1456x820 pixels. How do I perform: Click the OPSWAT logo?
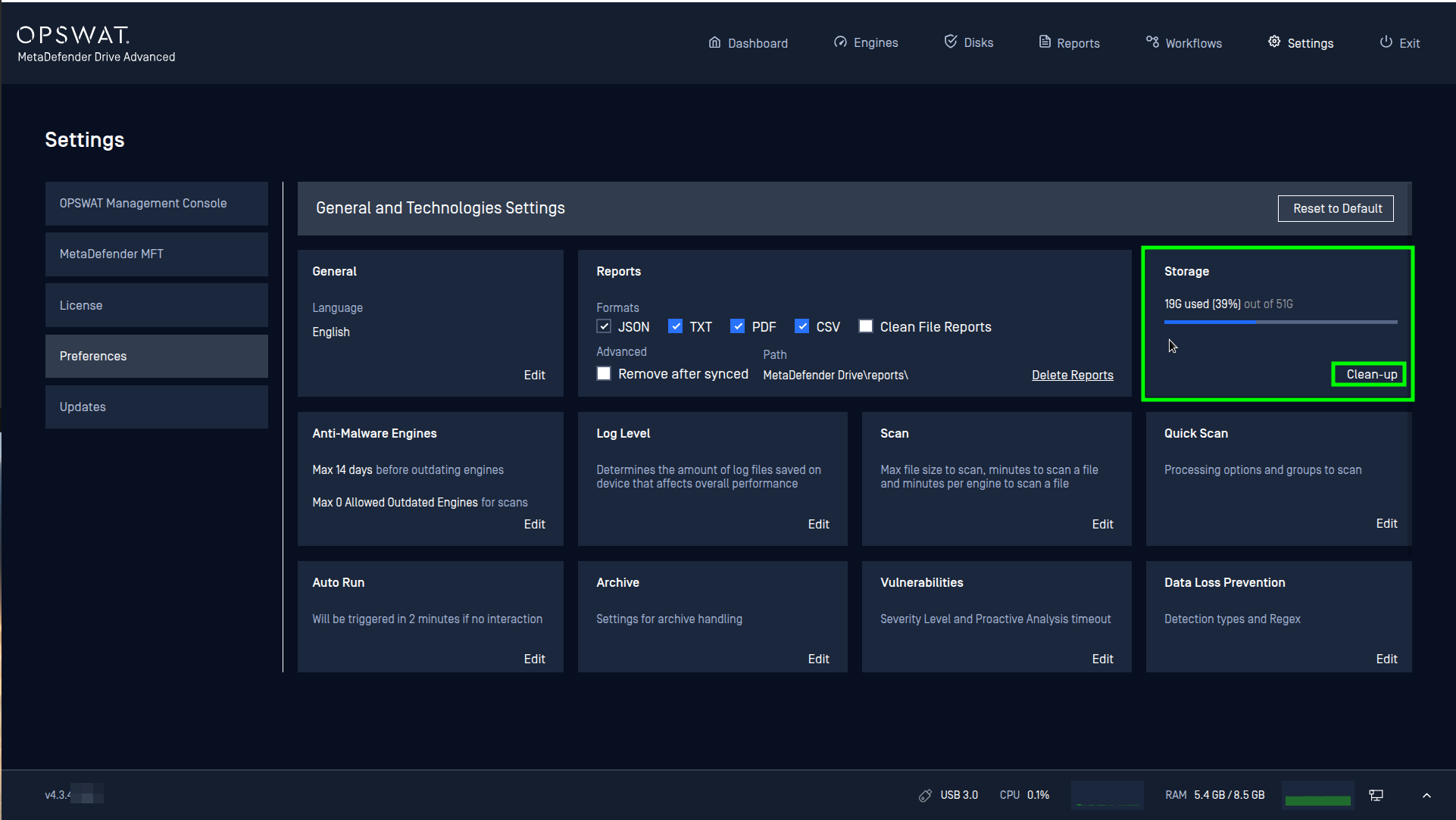73,35
